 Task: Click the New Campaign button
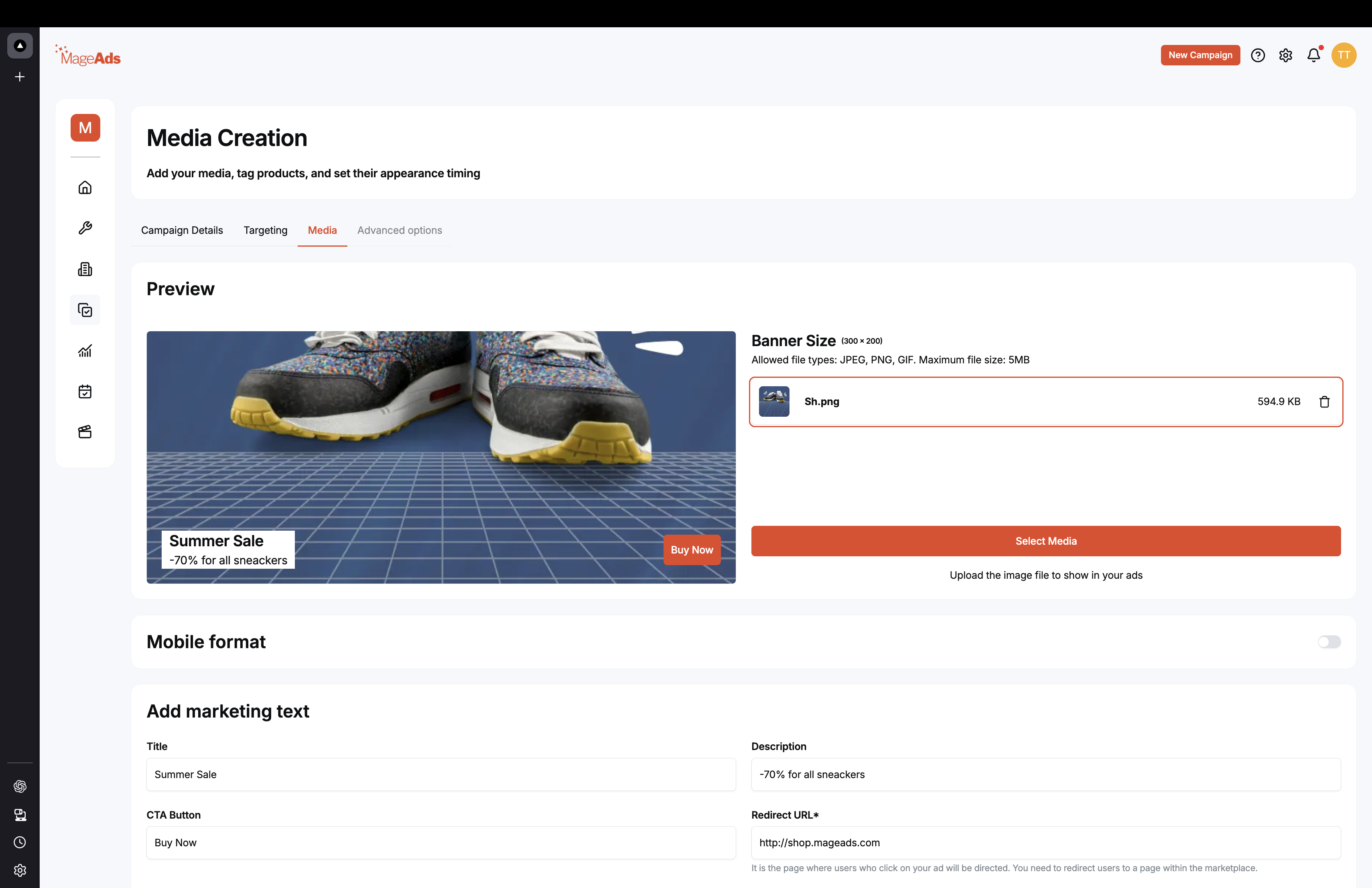point(1200,55)
